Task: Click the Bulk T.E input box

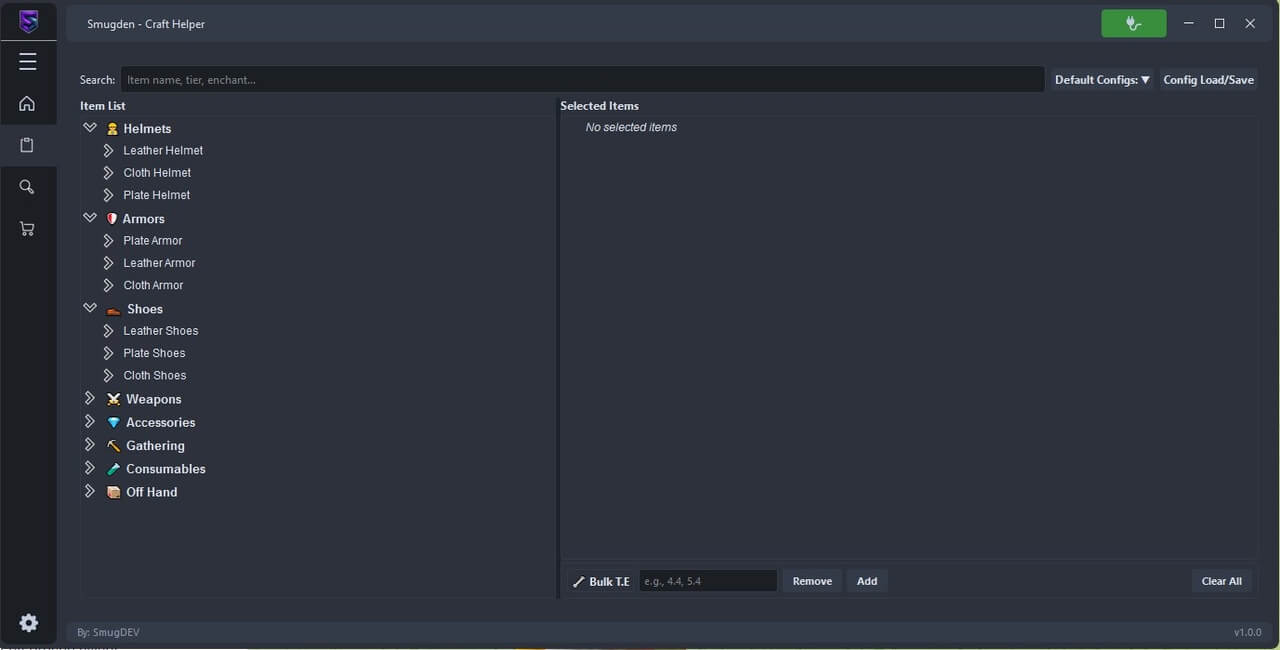Action: (x=708, y=581)
